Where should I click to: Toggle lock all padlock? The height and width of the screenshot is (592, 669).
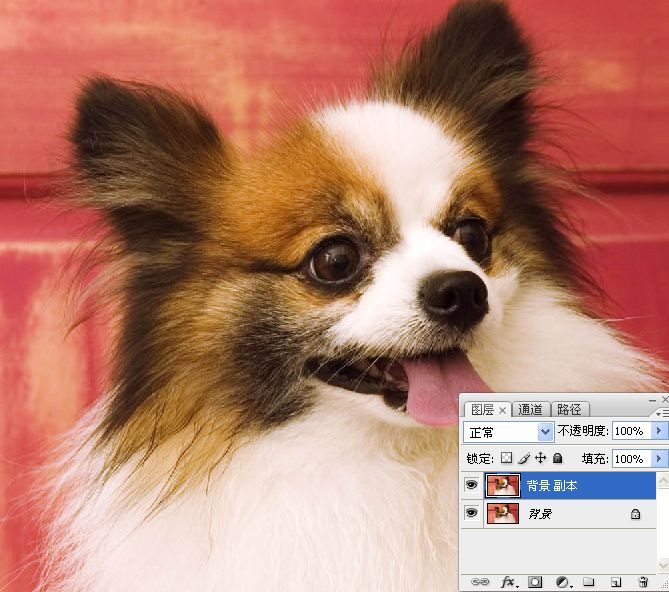tap(557, 458)
